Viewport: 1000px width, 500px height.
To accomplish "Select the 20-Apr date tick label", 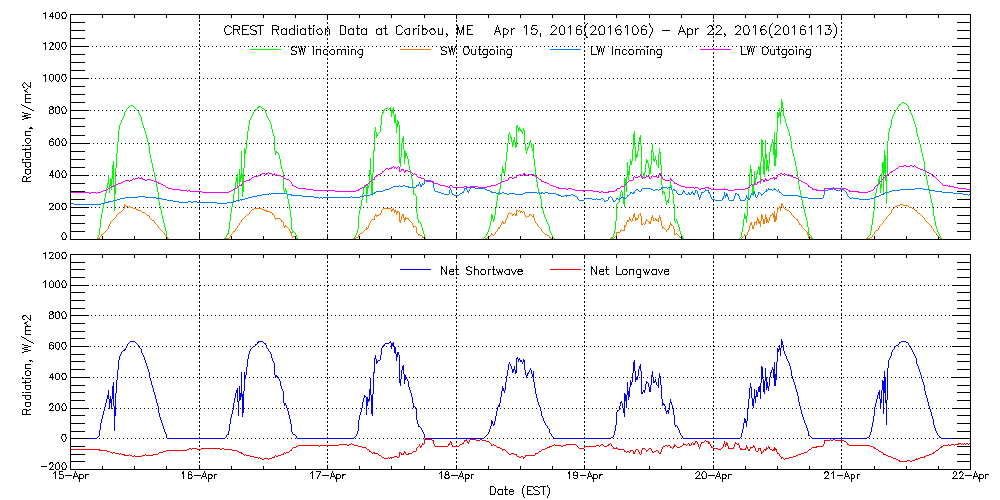I will (713, 477).
